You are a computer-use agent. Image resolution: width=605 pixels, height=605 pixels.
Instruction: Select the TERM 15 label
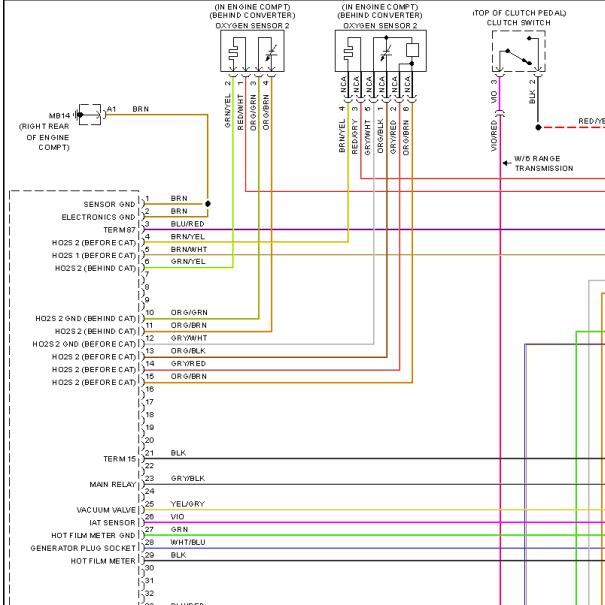[119, 459]
